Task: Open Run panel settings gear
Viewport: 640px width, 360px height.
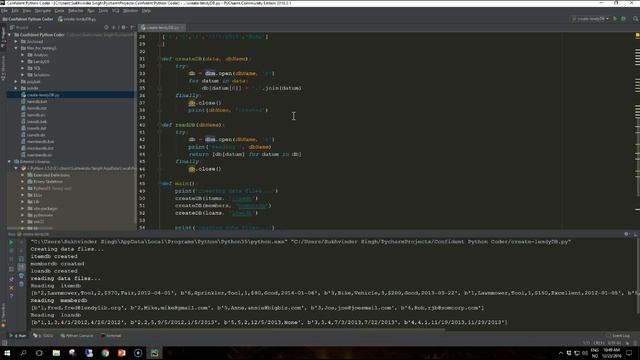Action: click(x=627, y=234)
